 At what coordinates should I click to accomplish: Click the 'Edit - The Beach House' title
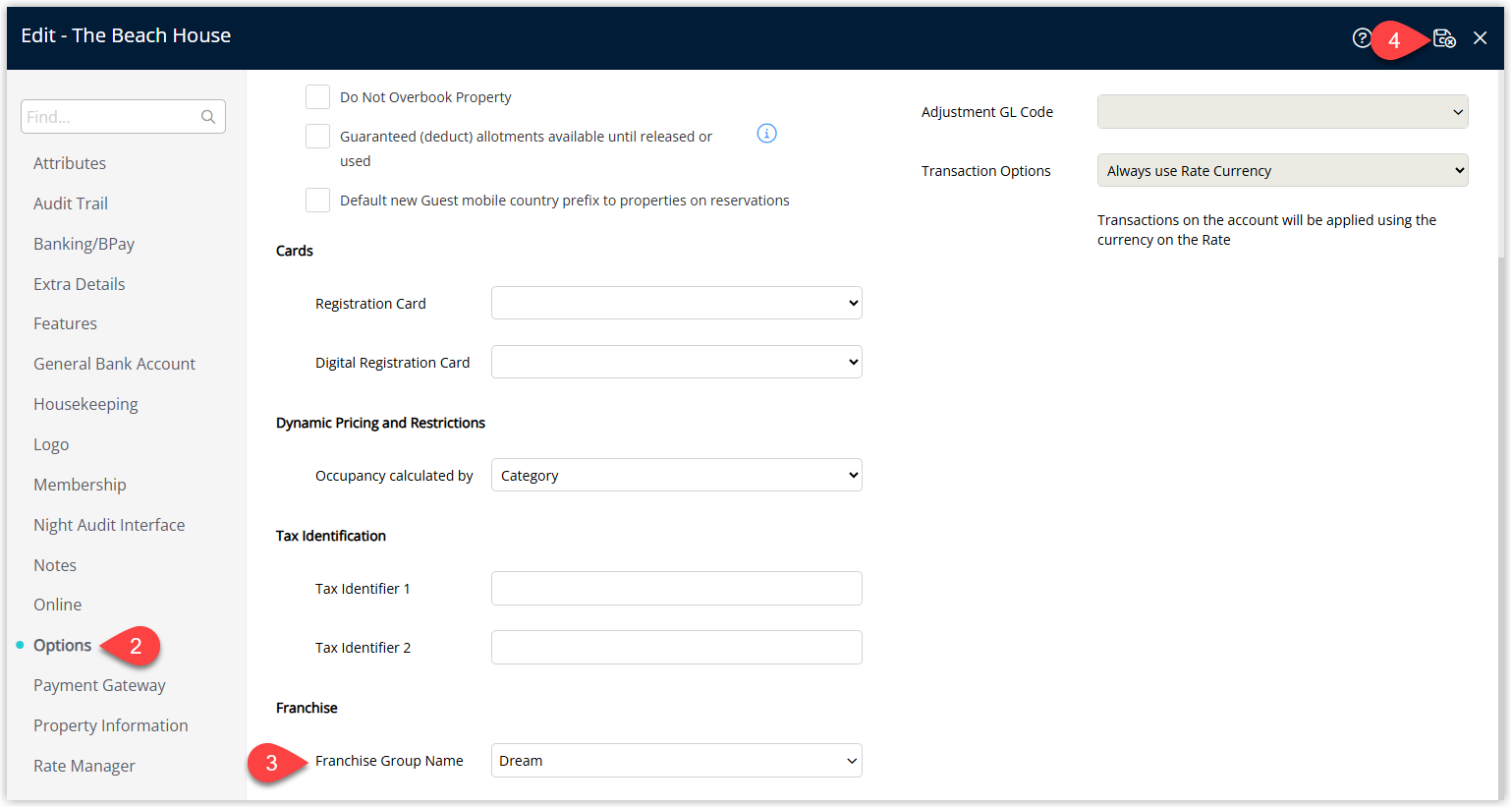click(x=126, y=35)
